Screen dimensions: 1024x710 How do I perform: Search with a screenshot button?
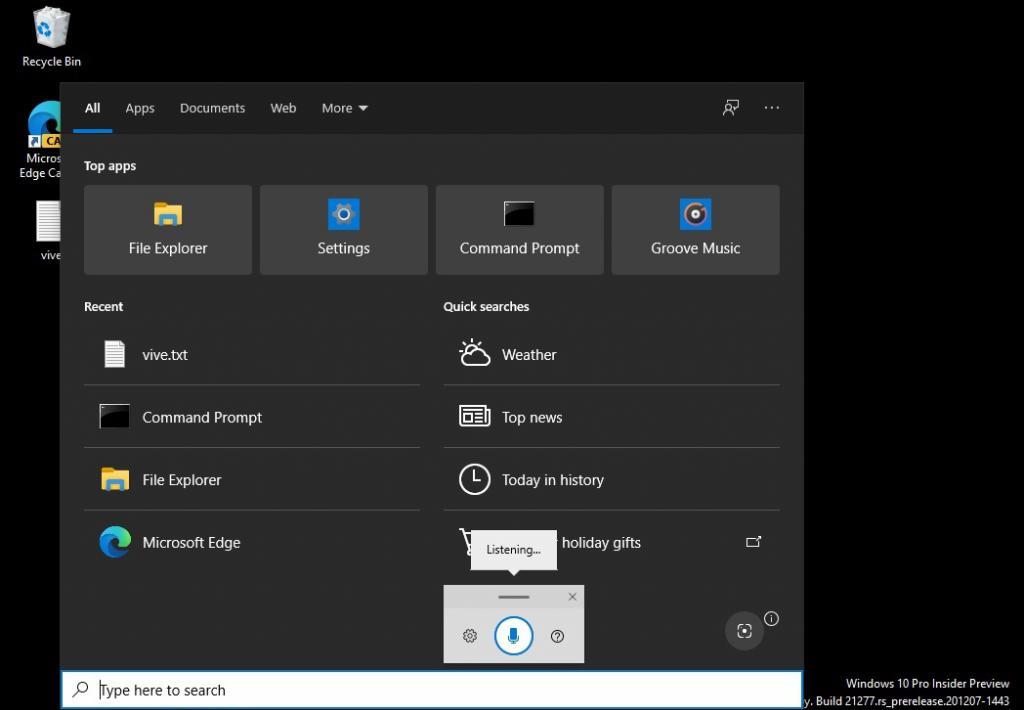(744, 631)
